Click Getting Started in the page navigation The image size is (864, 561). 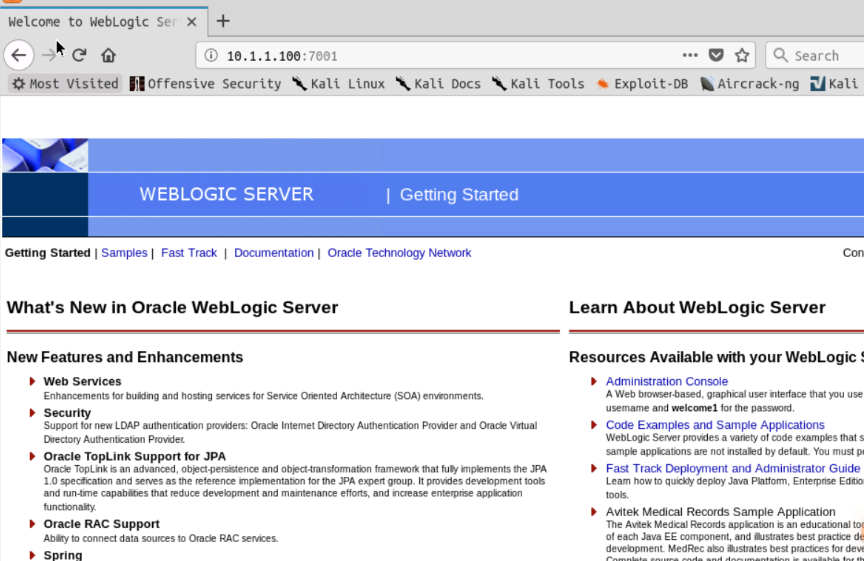[47, 253]
